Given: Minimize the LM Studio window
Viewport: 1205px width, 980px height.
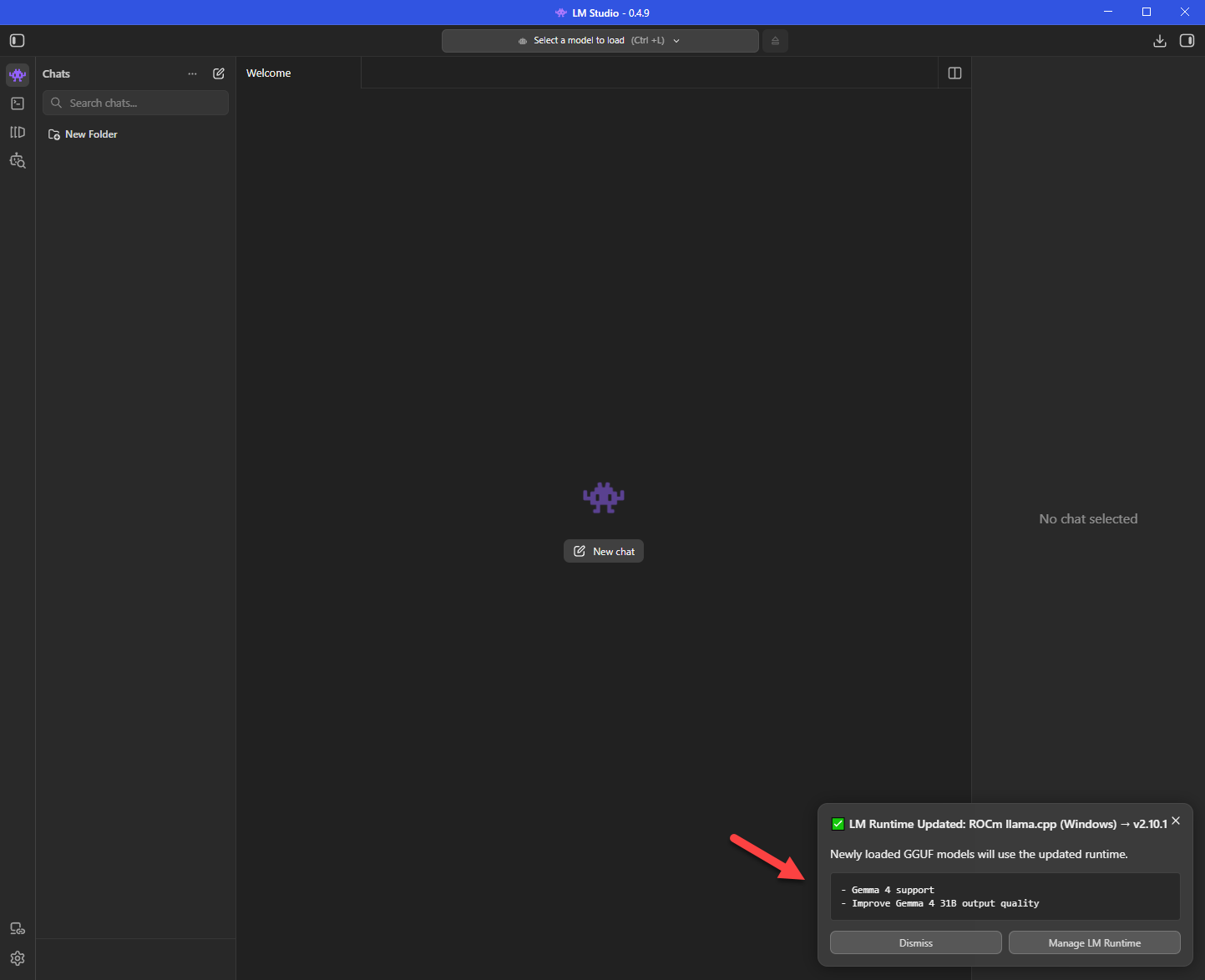Looking at the screenshot, I should (x=1108, y=12).
